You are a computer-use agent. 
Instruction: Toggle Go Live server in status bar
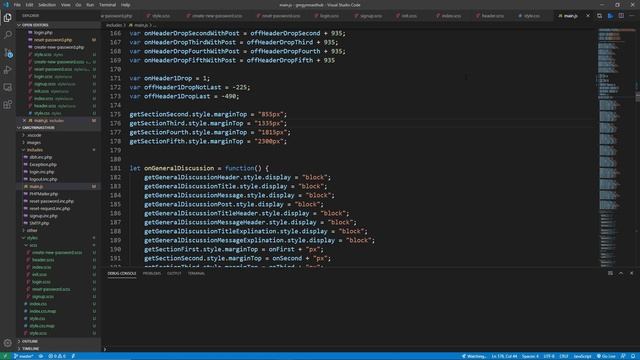(x=606, y=356)
